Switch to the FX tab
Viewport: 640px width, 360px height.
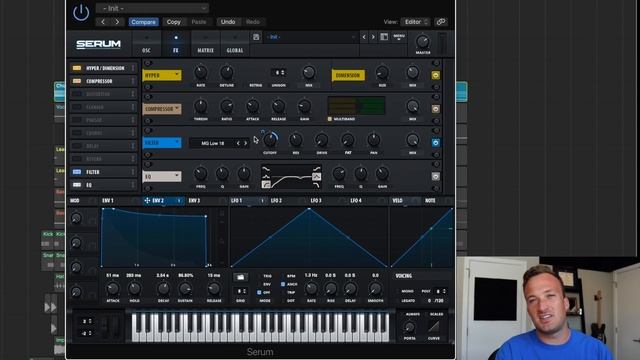(176, 44)
